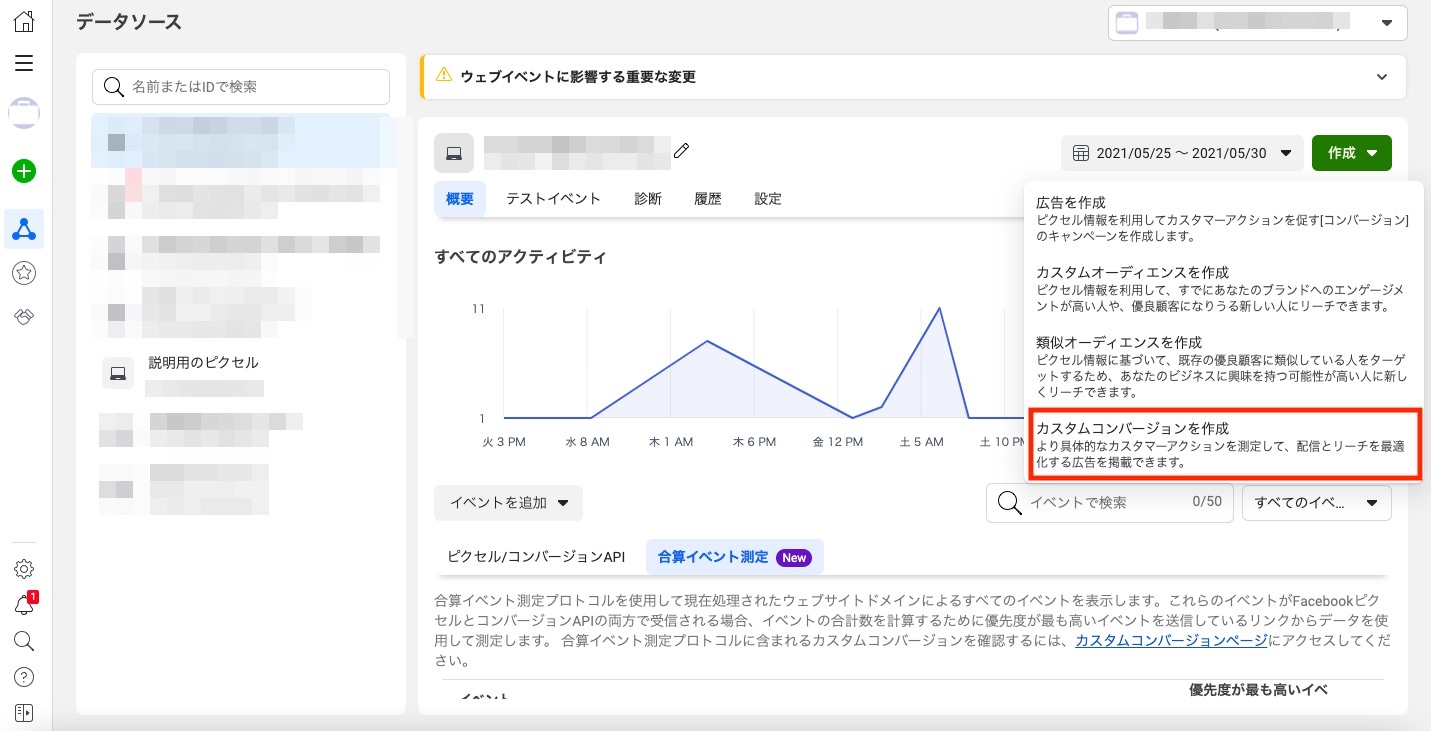
Task: Open the 履歴 tab
Action: [x=708, y=199]
